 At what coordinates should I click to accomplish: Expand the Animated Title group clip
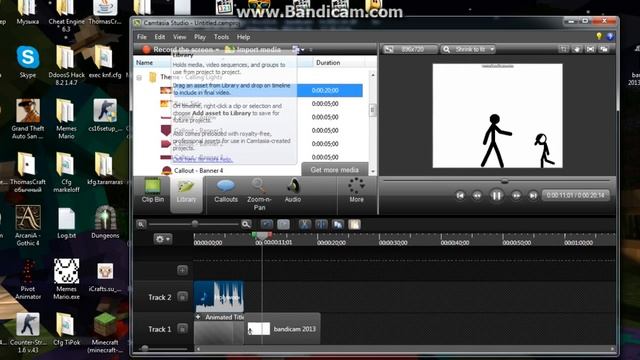click(198, 317)
